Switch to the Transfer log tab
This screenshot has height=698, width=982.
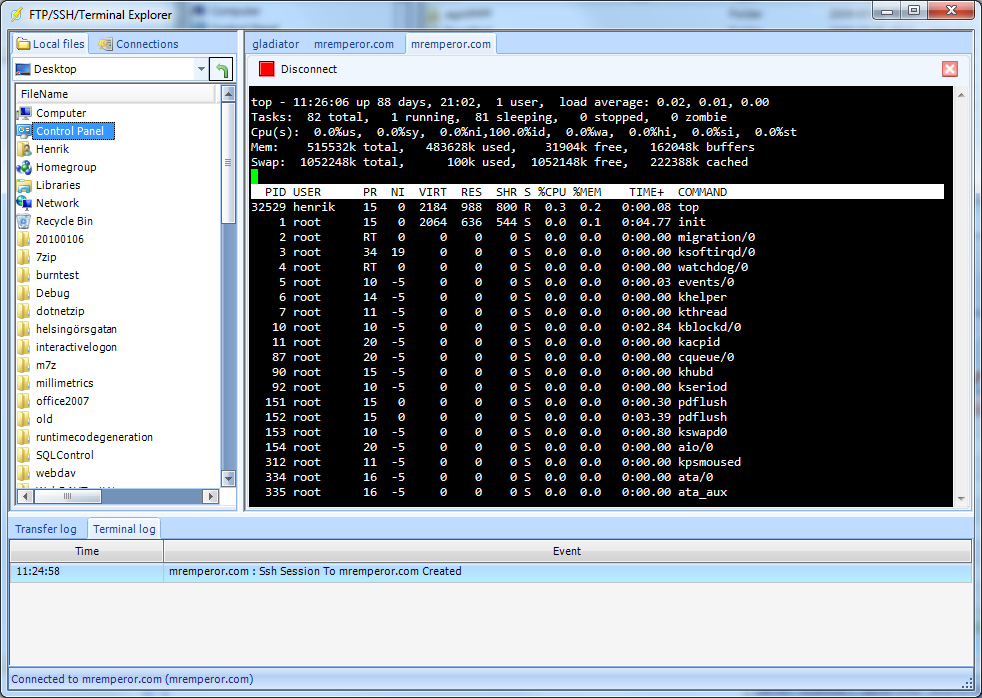click(46, 529)
